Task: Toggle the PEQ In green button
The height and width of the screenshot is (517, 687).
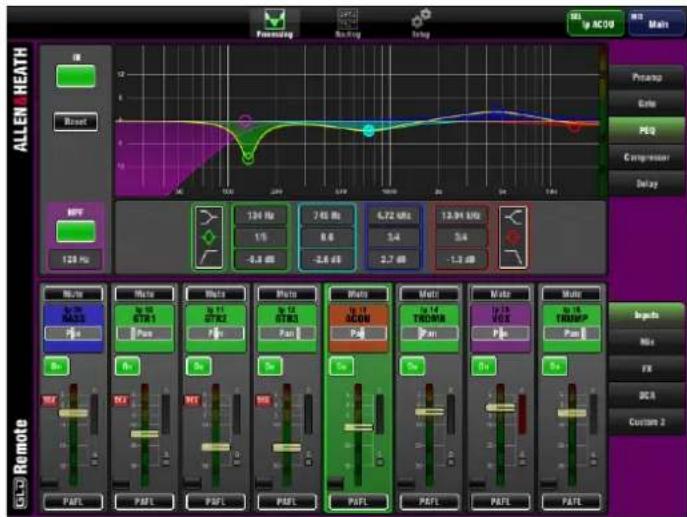Action: (76, 76)
